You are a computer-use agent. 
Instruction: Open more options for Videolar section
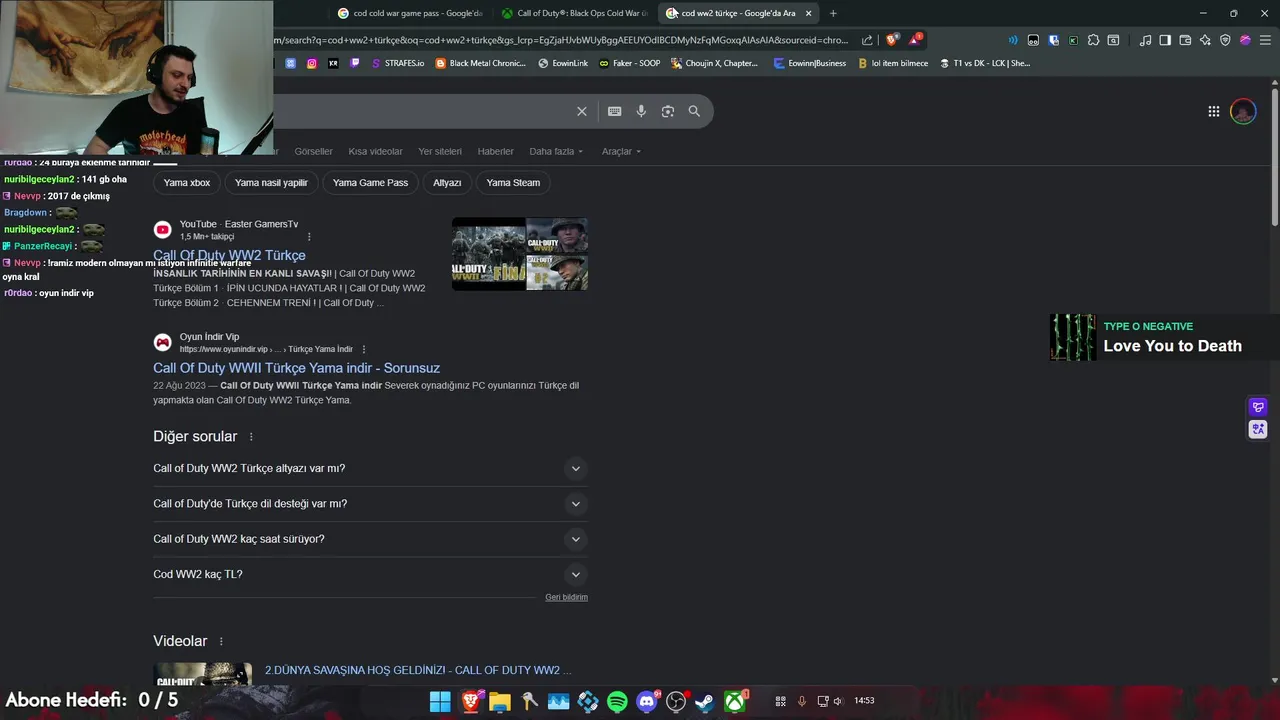click(221, 641)
